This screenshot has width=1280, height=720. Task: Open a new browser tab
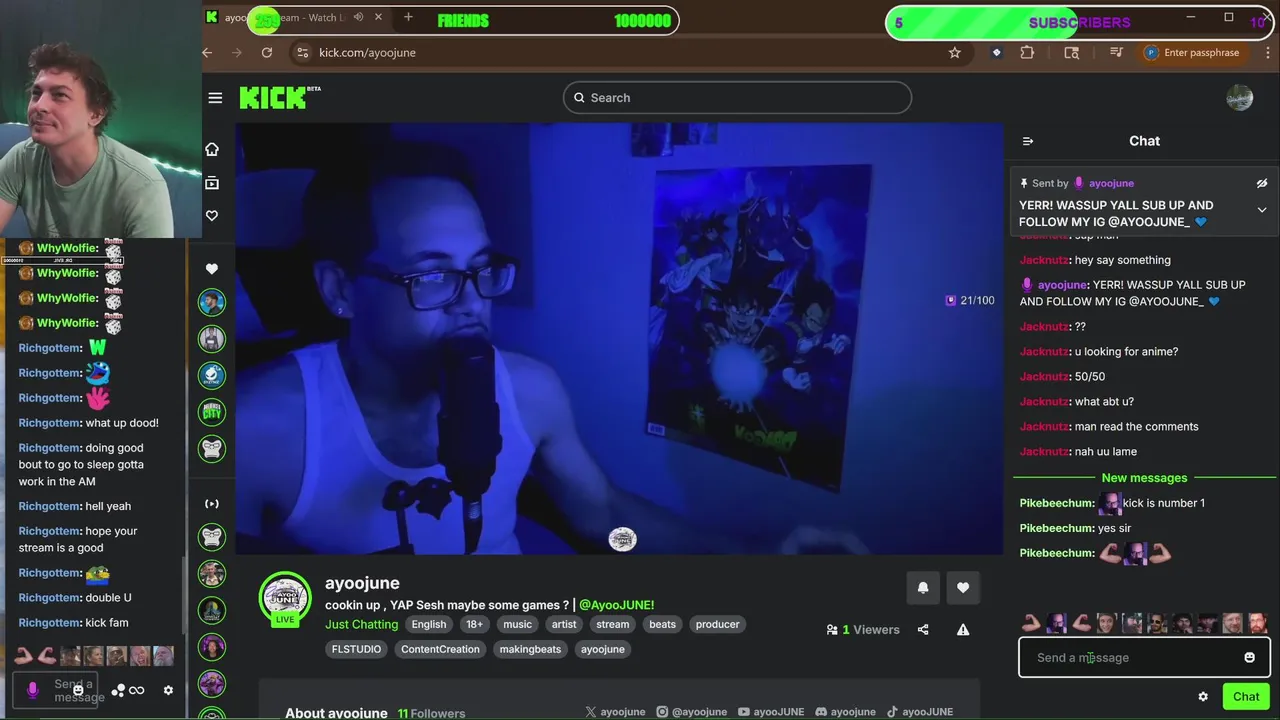click(408, 17)
